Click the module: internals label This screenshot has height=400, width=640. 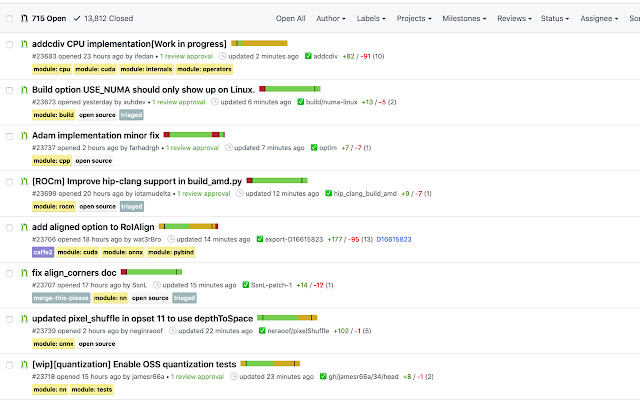click(146, 69)
